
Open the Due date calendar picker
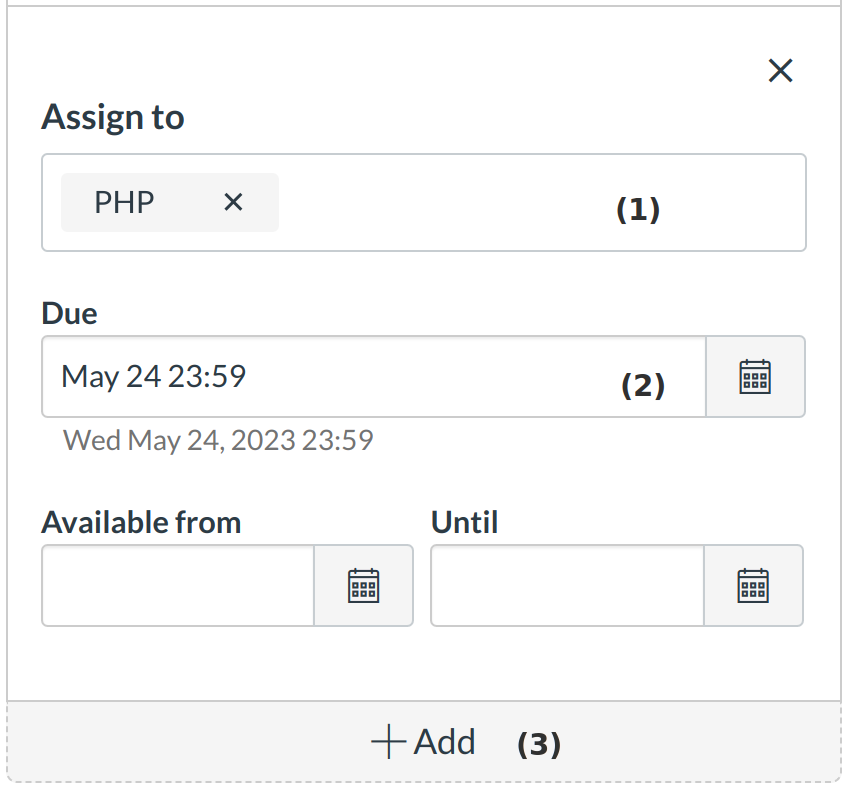click(755, 376)
